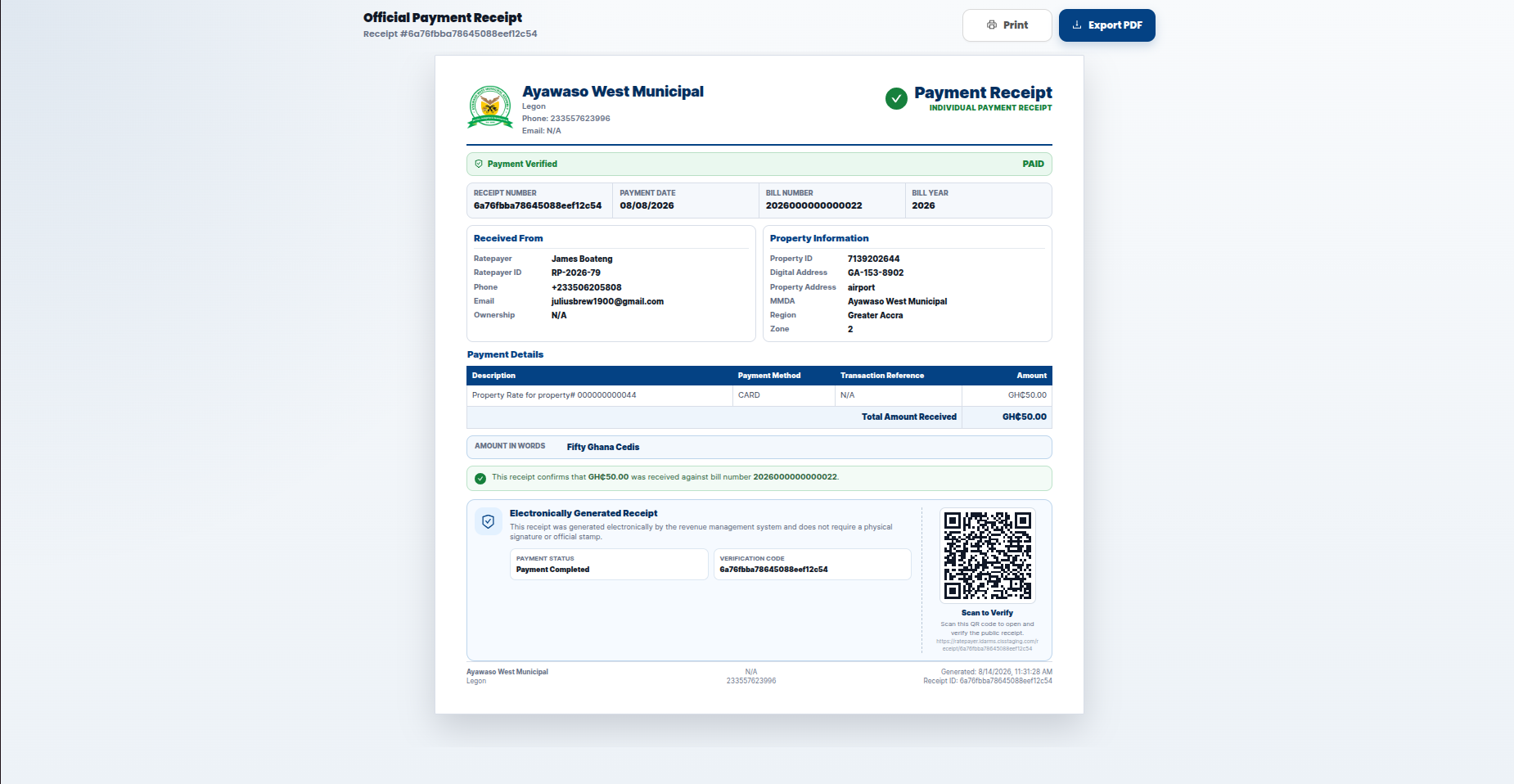
Task: Select Property ID 7139202644
Action: click(x=873, y=259)
